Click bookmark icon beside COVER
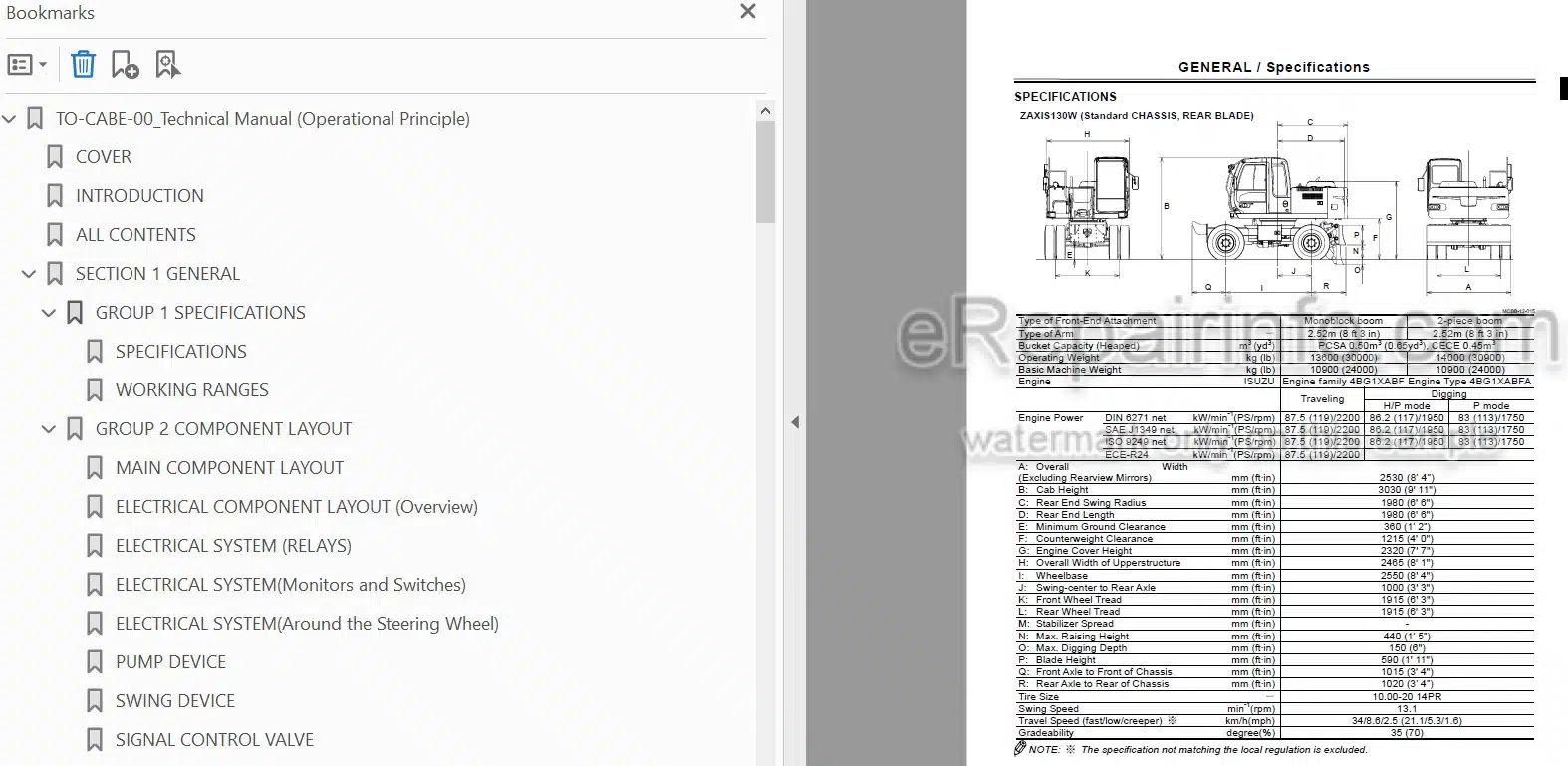Image resolution: width=1568 pixels, height=766 pixels. 55,157
